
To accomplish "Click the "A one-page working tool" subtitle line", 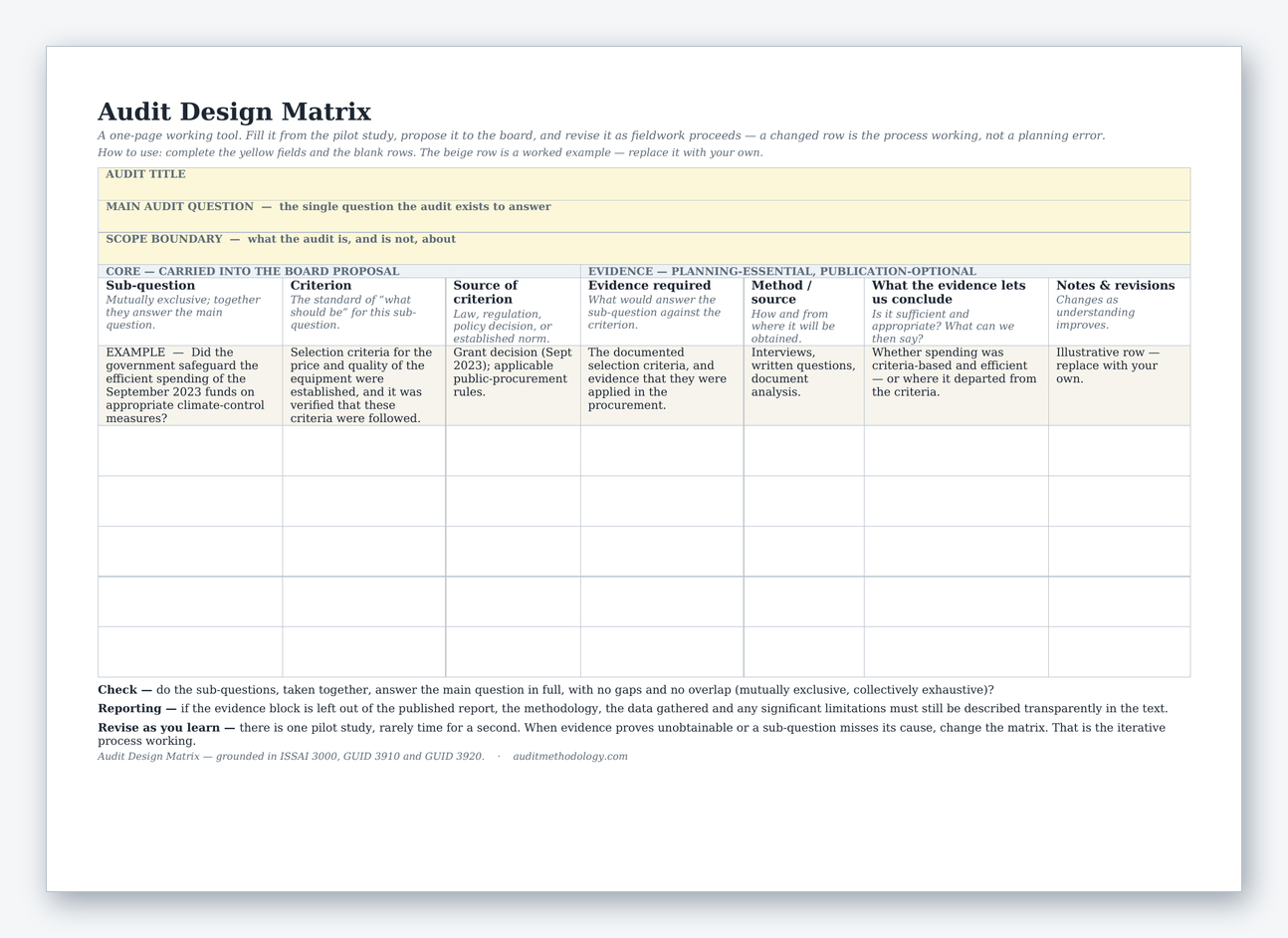I will tap(601, 135).
